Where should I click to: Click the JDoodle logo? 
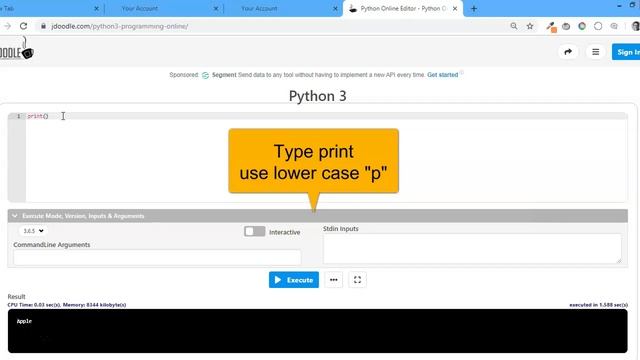tap(16, 49)
